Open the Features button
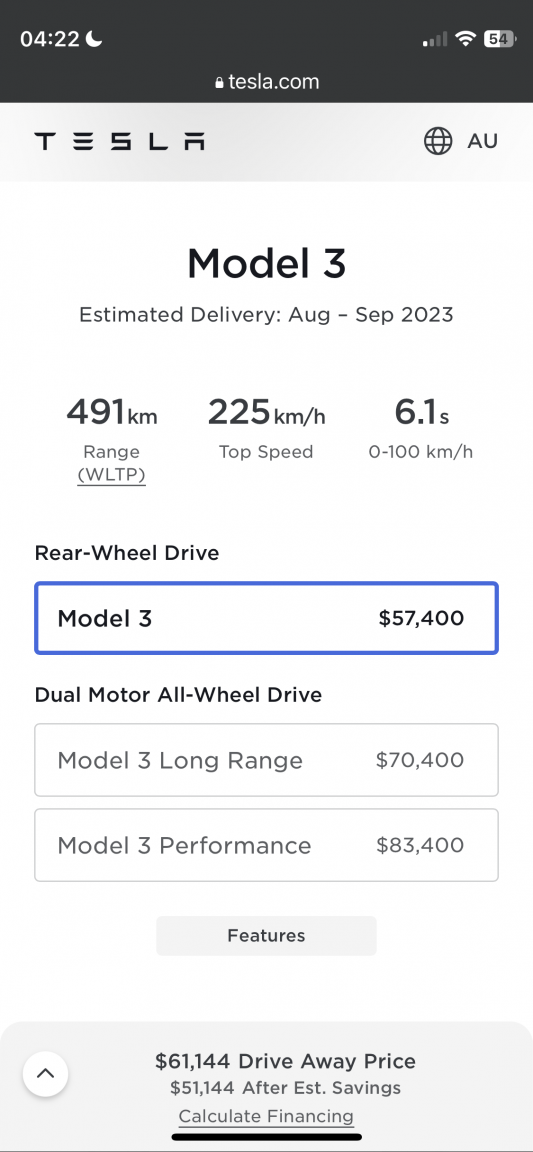This screenshot has height=1152, width=533. pos(266,935)
